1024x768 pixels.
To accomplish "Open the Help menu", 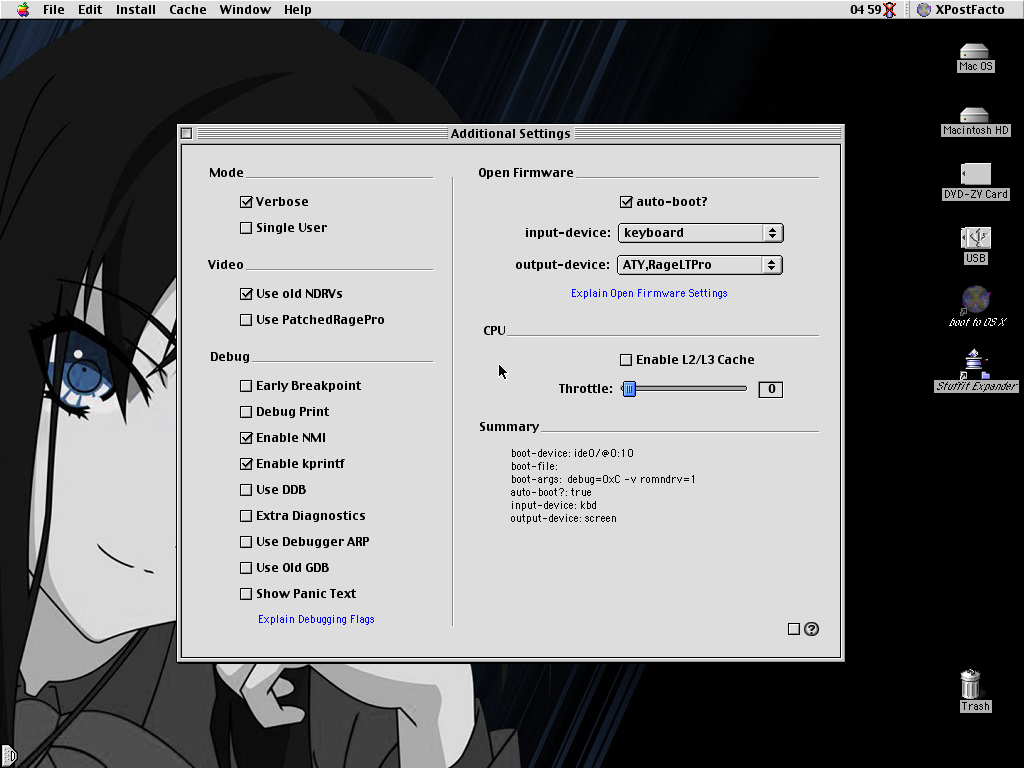I will (297, 9).
